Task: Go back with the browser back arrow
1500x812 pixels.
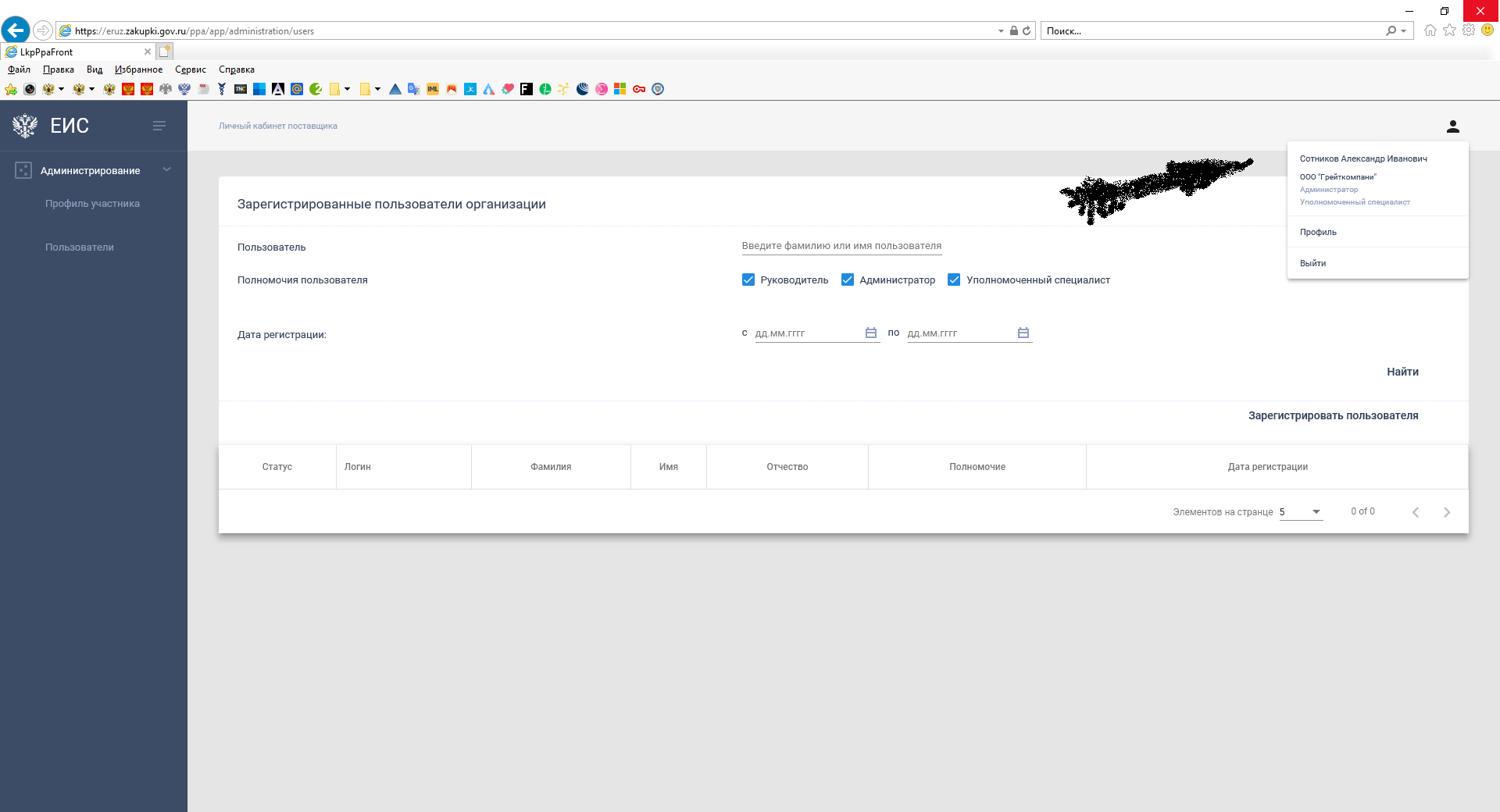Action: point(16,30)
